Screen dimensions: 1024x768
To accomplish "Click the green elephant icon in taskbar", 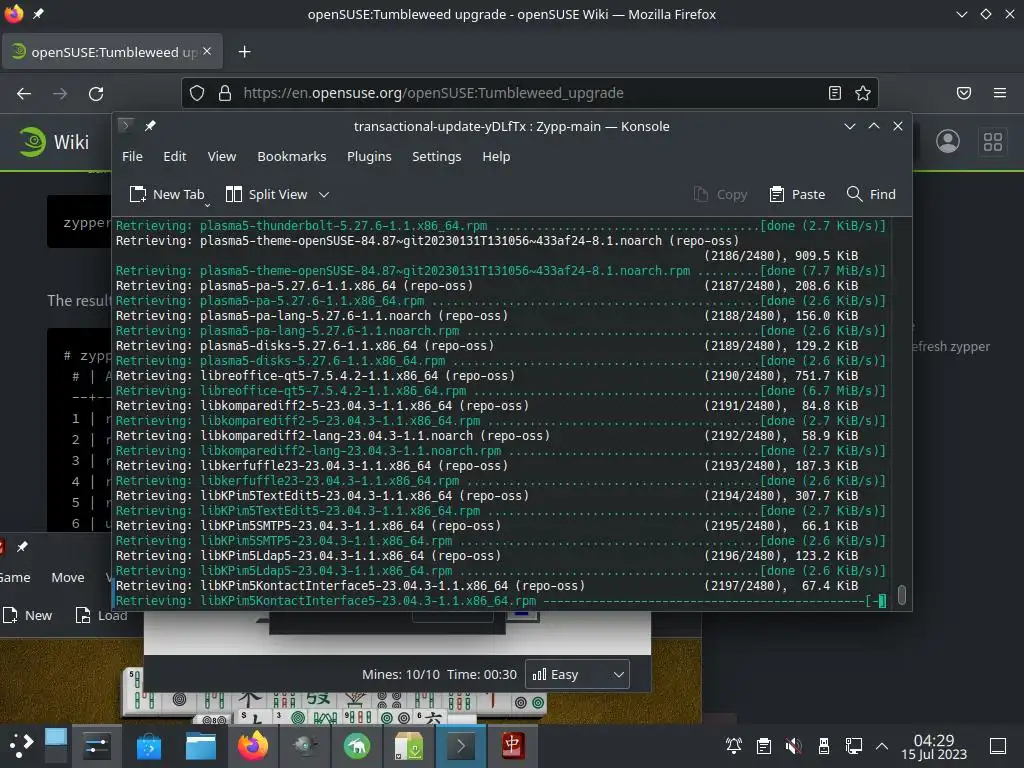I will tap(357, 746).
